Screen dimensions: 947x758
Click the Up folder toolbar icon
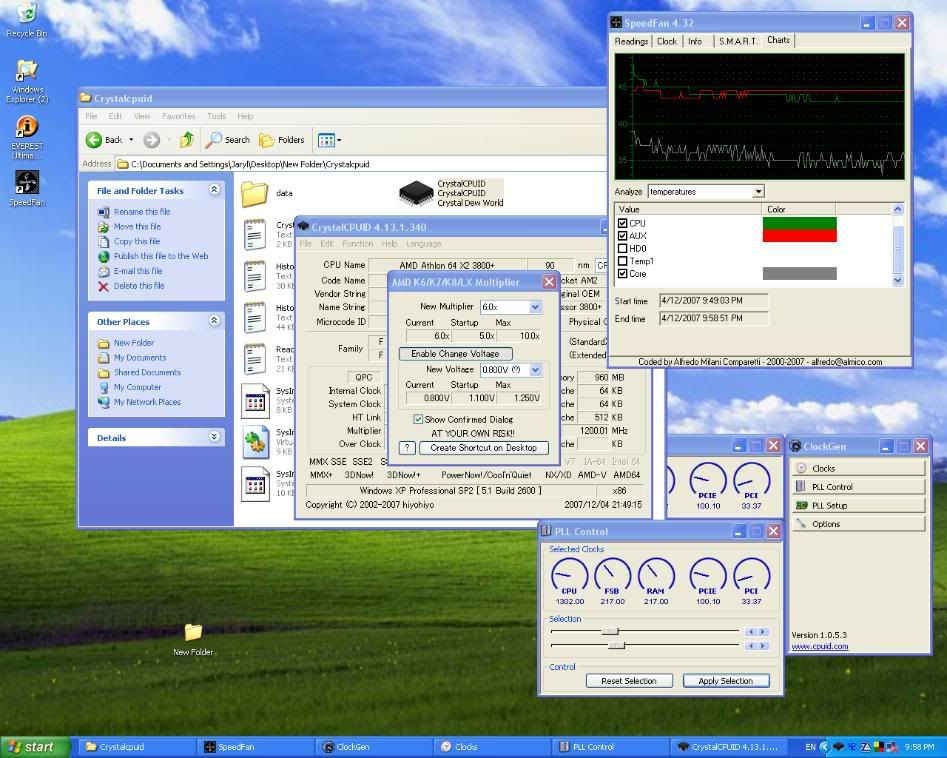(x=186, y=140)
